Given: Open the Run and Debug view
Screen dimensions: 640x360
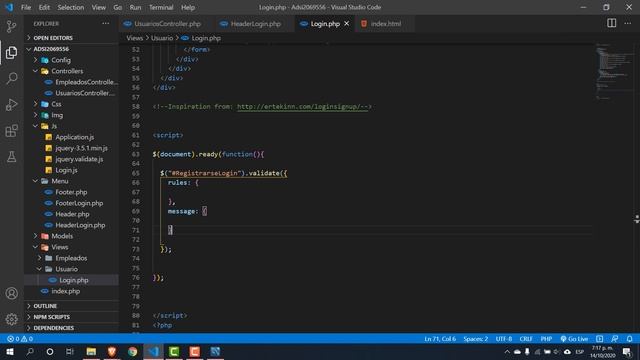Looking at the screenshot, I should point(11,104).
